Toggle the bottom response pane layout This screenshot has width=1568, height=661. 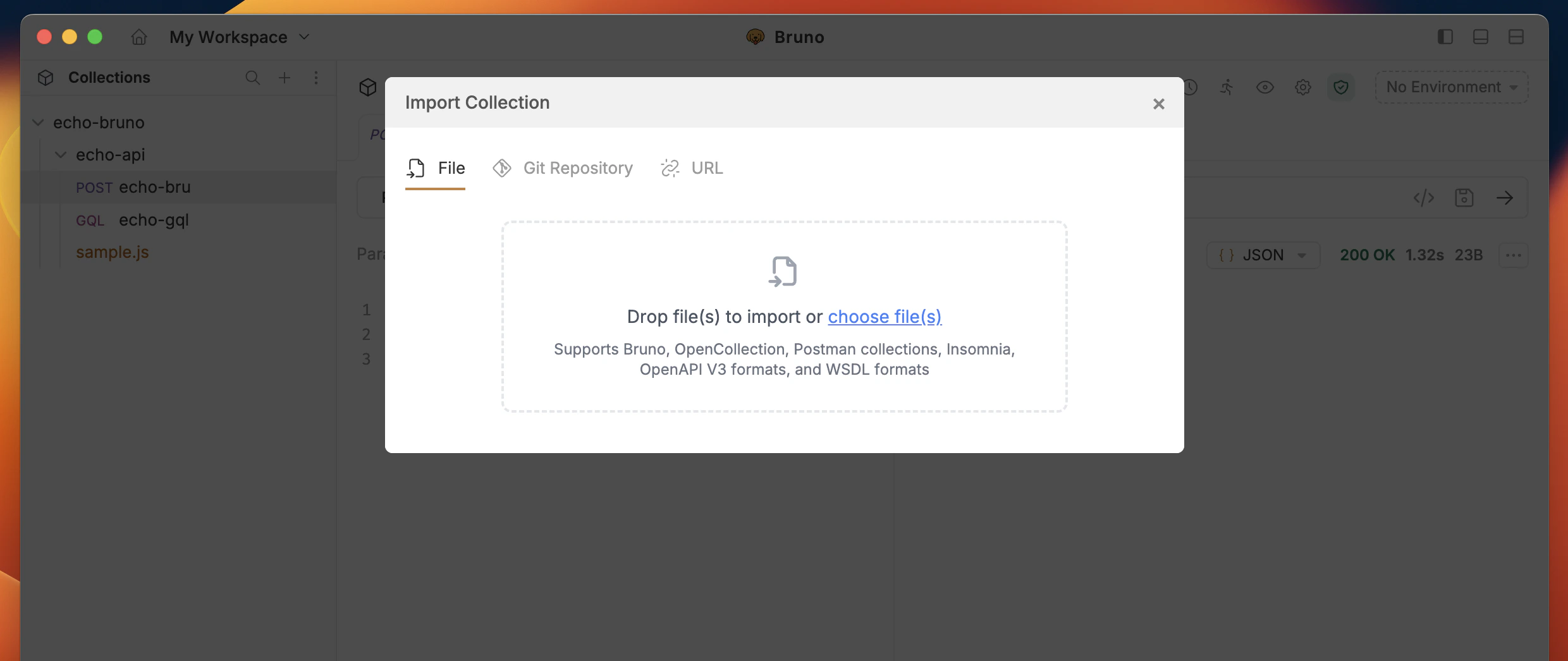click(1481, 37)
